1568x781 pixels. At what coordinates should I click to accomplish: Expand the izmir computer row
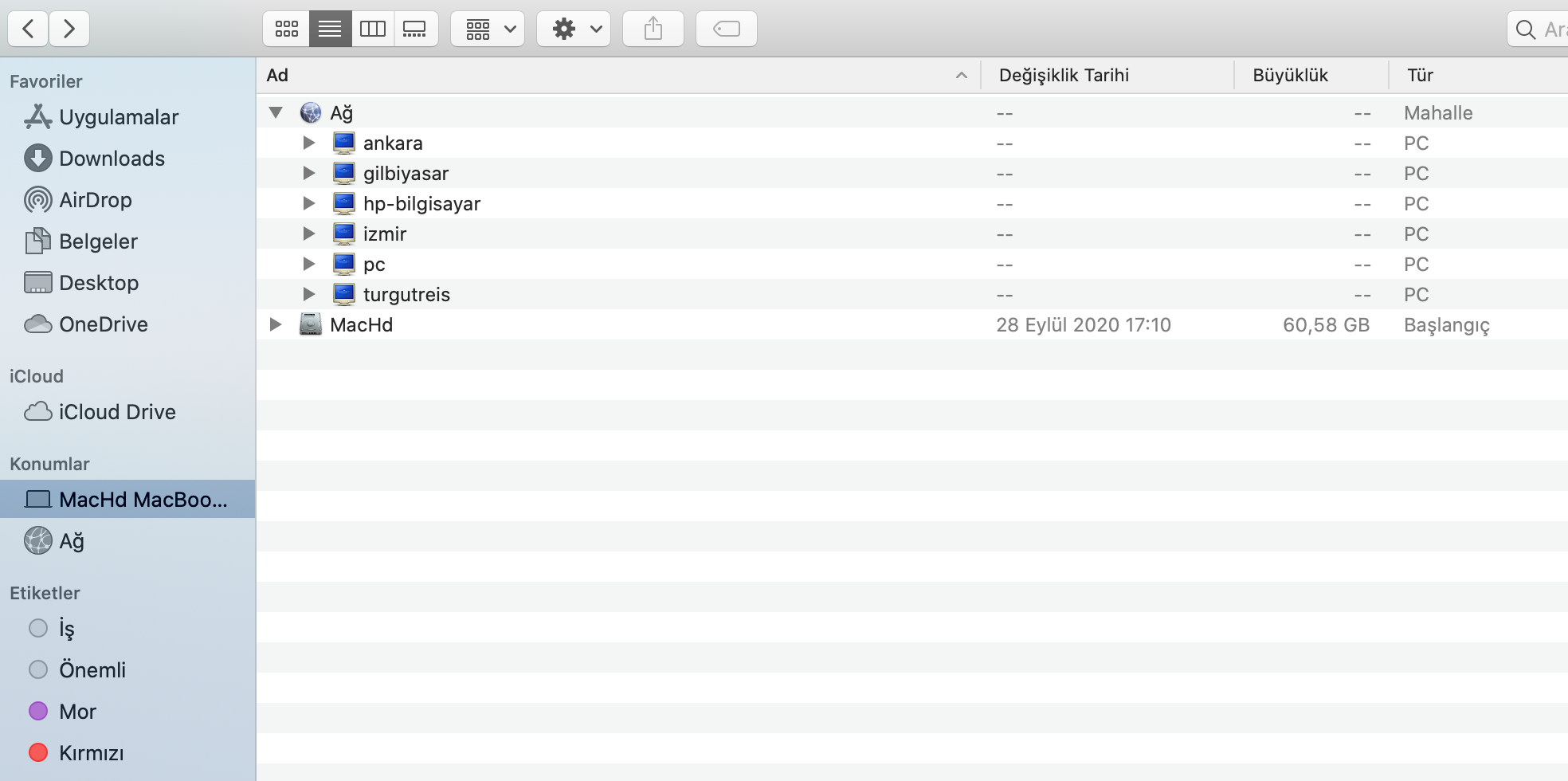(309, 234)
